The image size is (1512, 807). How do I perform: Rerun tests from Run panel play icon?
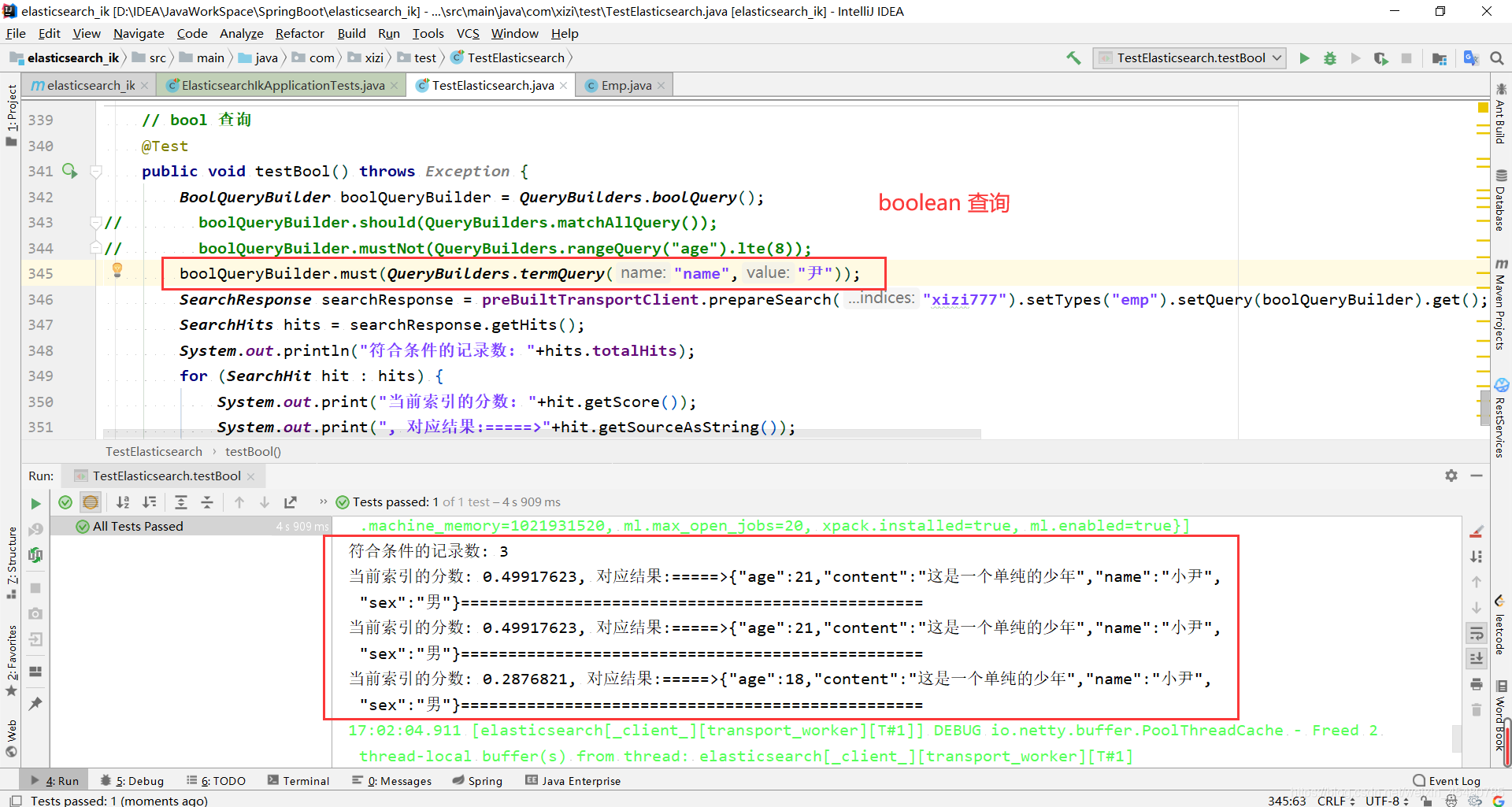point(35,503)
